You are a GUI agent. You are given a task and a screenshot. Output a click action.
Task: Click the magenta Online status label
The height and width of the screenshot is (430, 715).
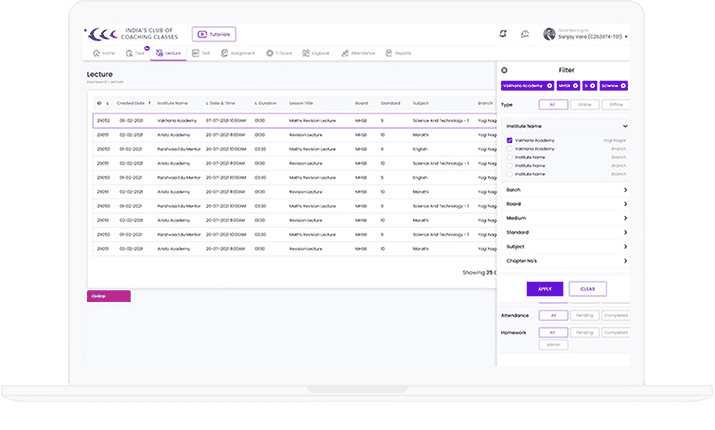pyautogui.click(x=109, y=296)
